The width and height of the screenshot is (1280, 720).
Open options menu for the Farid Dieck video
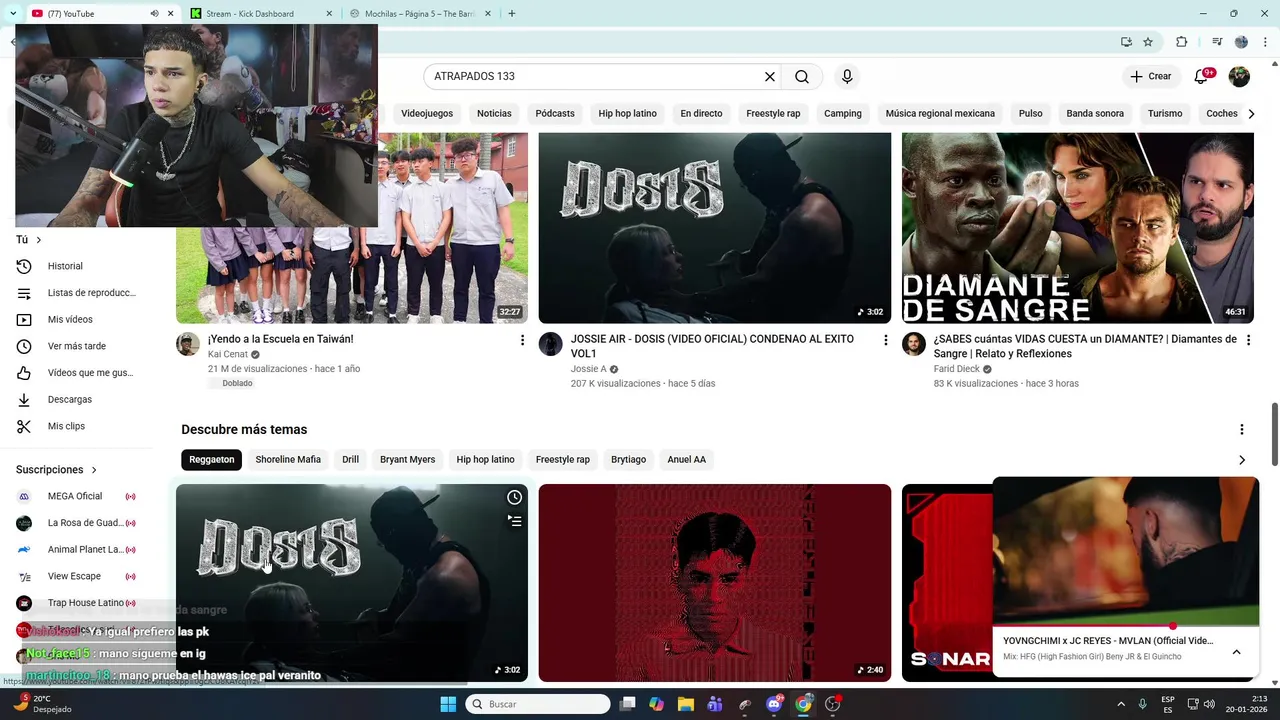point(1248,341)
